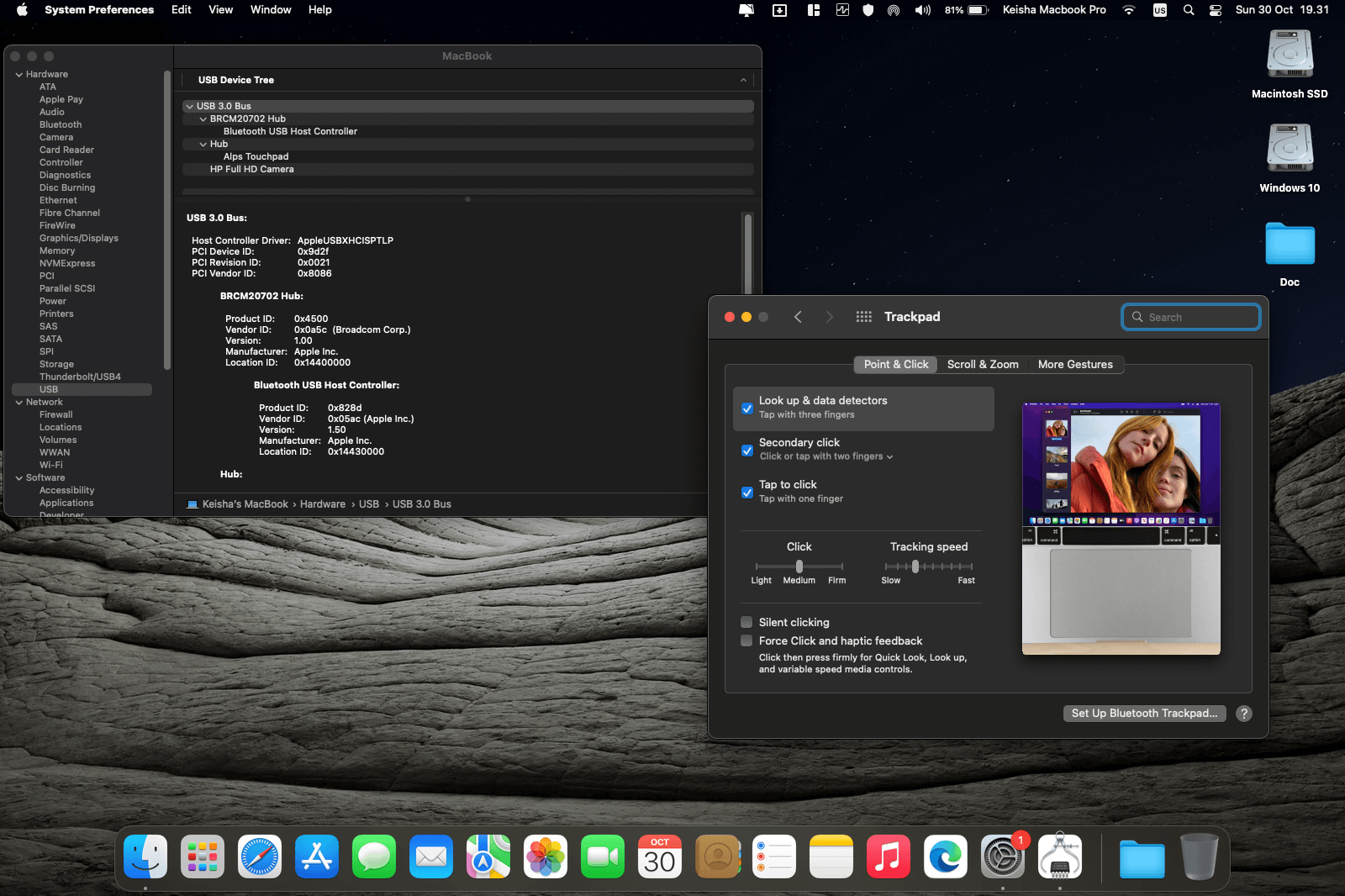Viewport: 1345px width, 896px height.
Task: Go back with the Trackpad back arrow
Action: [798, 317]
